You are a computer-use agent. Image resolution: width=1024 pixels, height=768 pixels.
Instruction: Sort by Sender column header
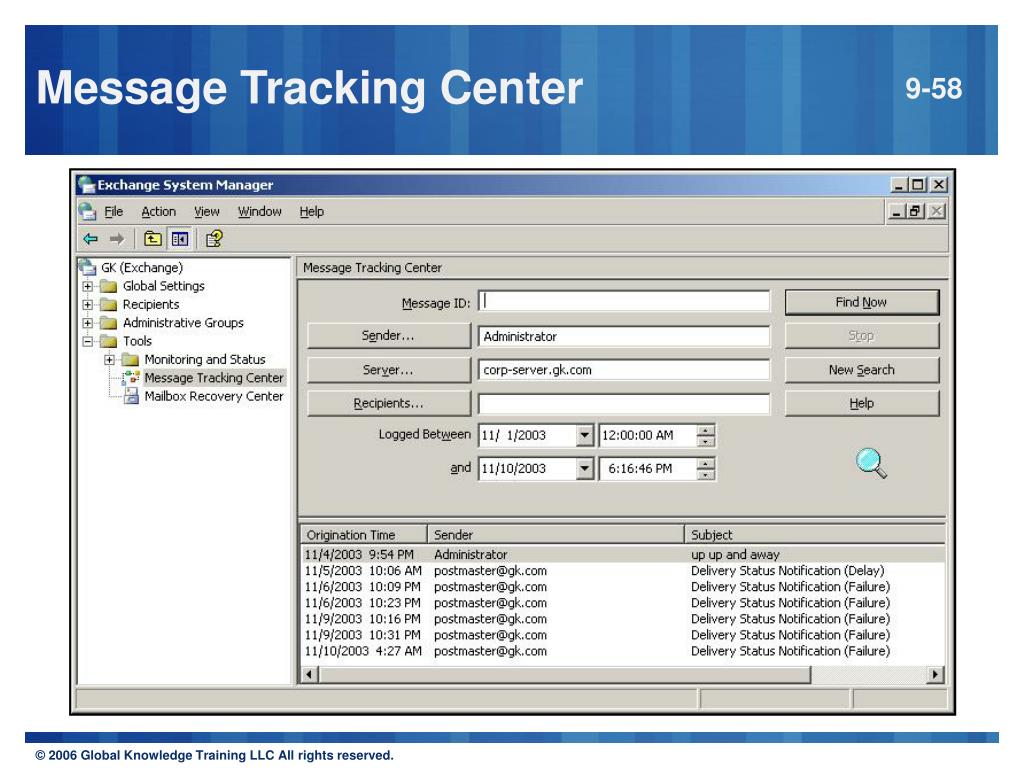pyautogui.click(x=556, y=535)
